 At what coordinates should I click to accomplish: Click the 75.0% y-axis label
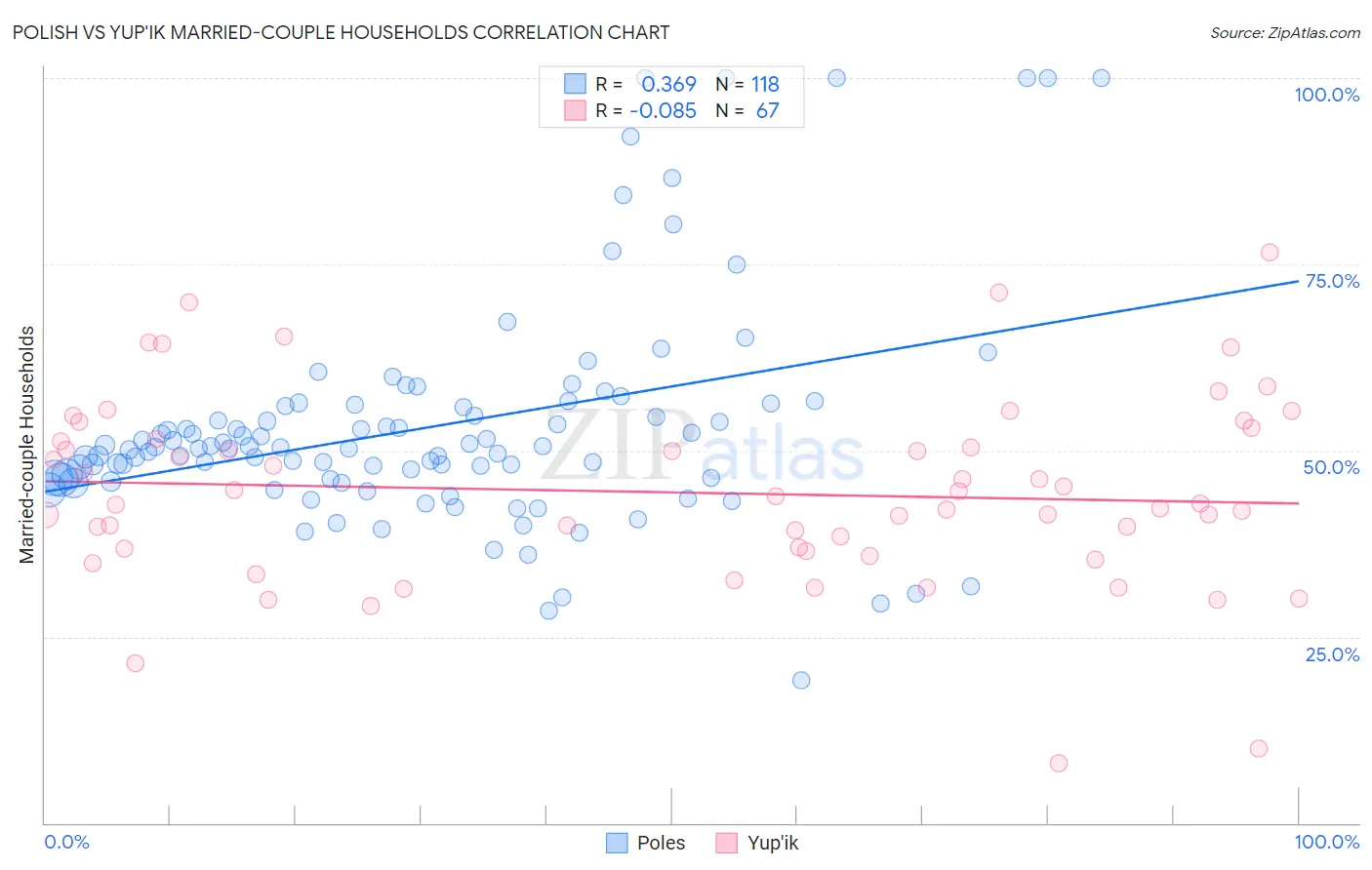1332,281
